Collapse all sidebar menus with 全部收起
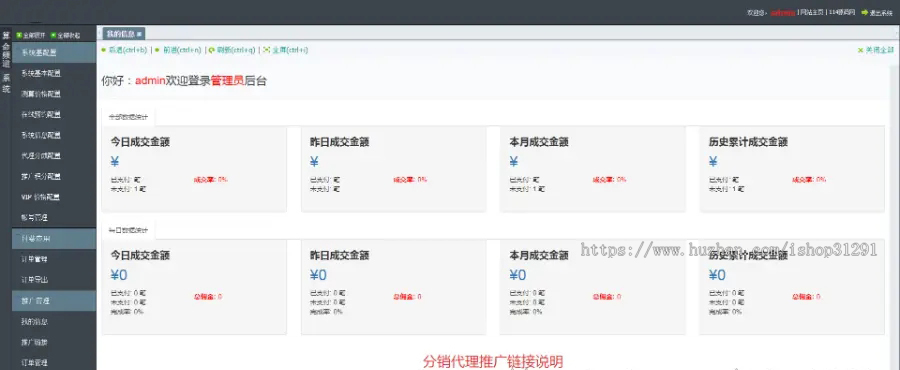Viewport: 900px width, 370px height. tap(65, 35)
